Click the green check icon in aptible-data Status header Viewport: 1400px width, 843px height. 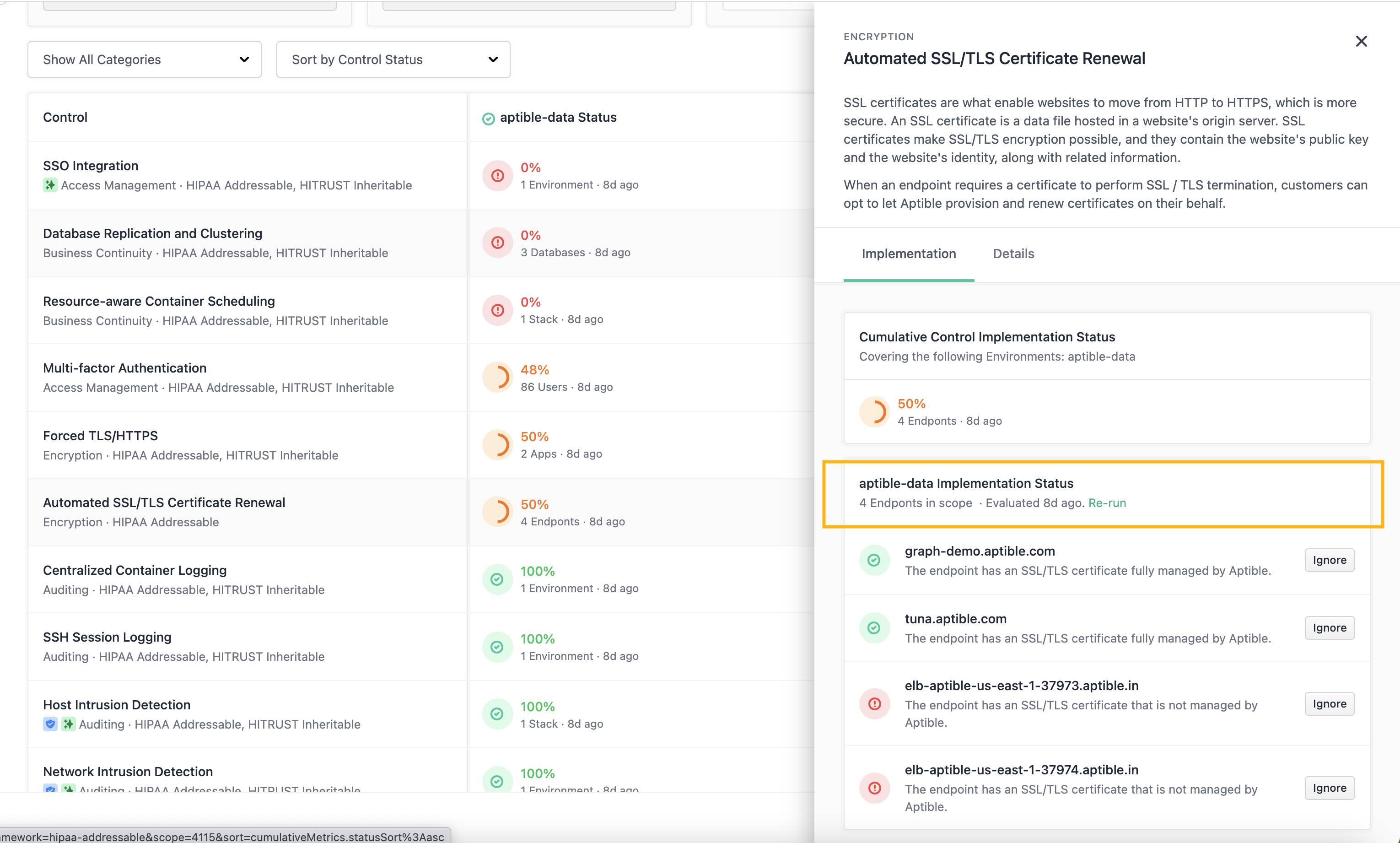[x=488, y=118]
